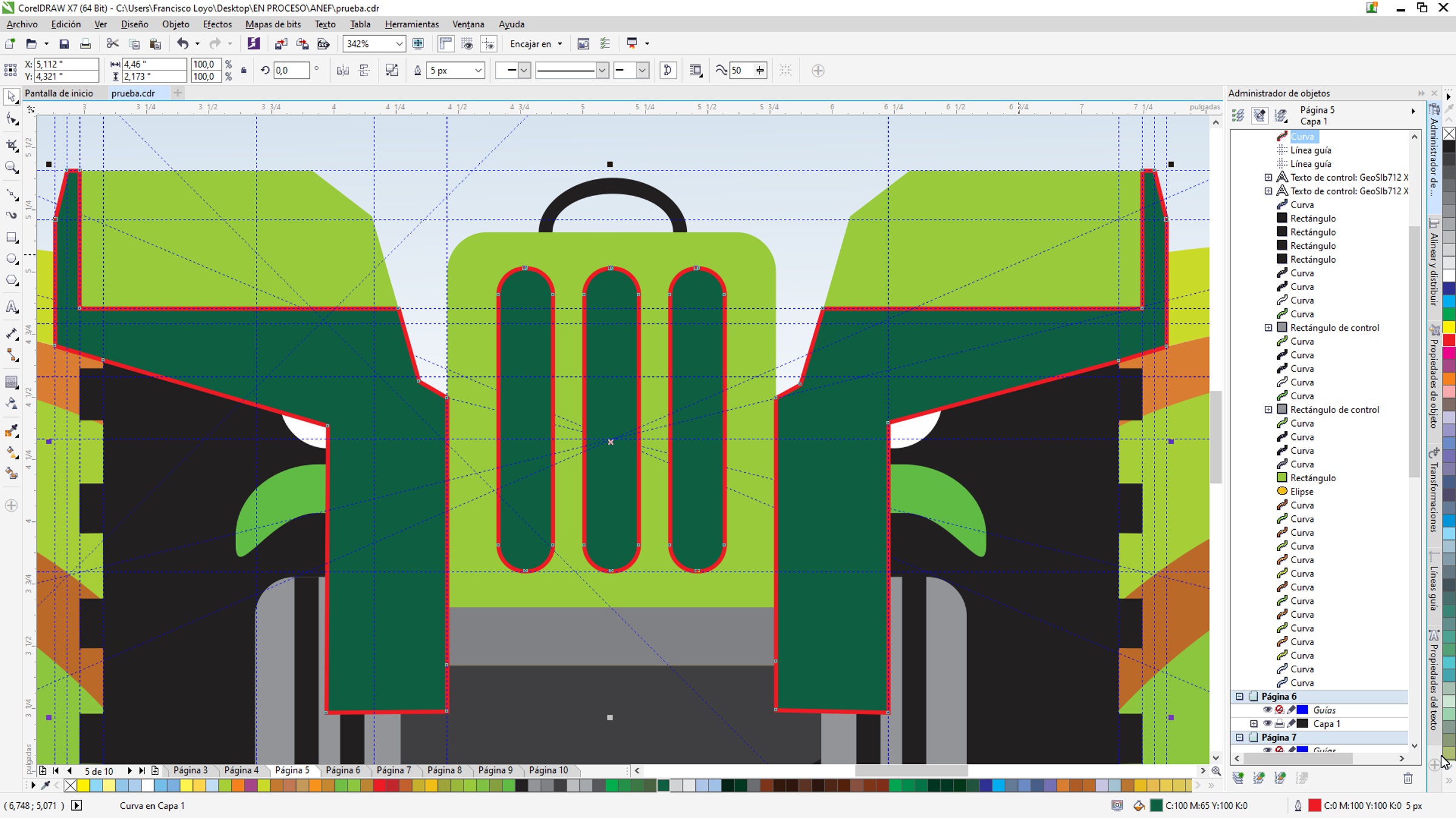Open the Mapas de bits menu
Image resolution: width=1456 pixels, height=818 pixels.
pos(273,24)
